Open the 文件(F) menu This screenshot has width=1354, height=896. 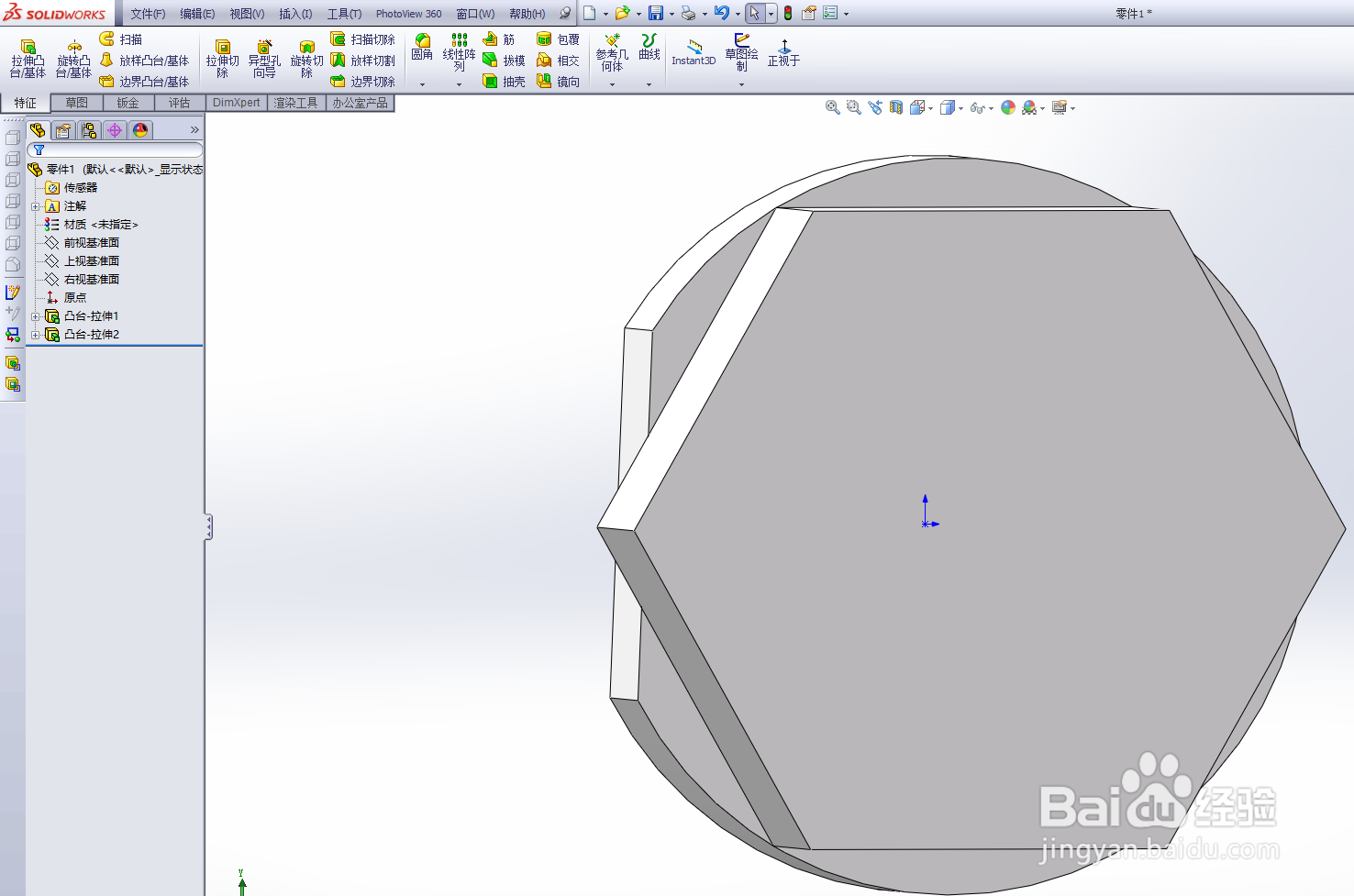pyautogui.click(x=148, y=14)
